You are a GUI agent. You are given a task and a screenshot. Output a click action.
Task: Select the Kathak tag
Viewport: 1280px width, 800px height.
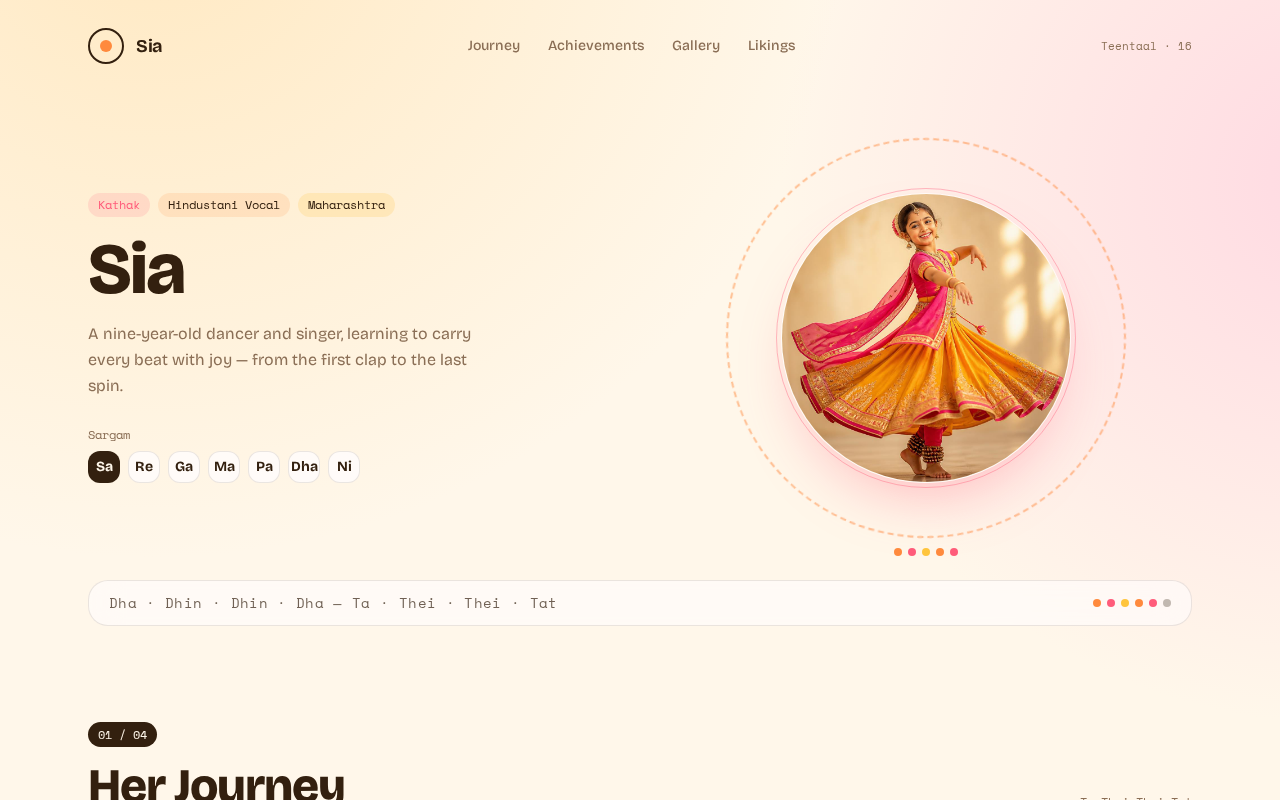click(119, 205)
